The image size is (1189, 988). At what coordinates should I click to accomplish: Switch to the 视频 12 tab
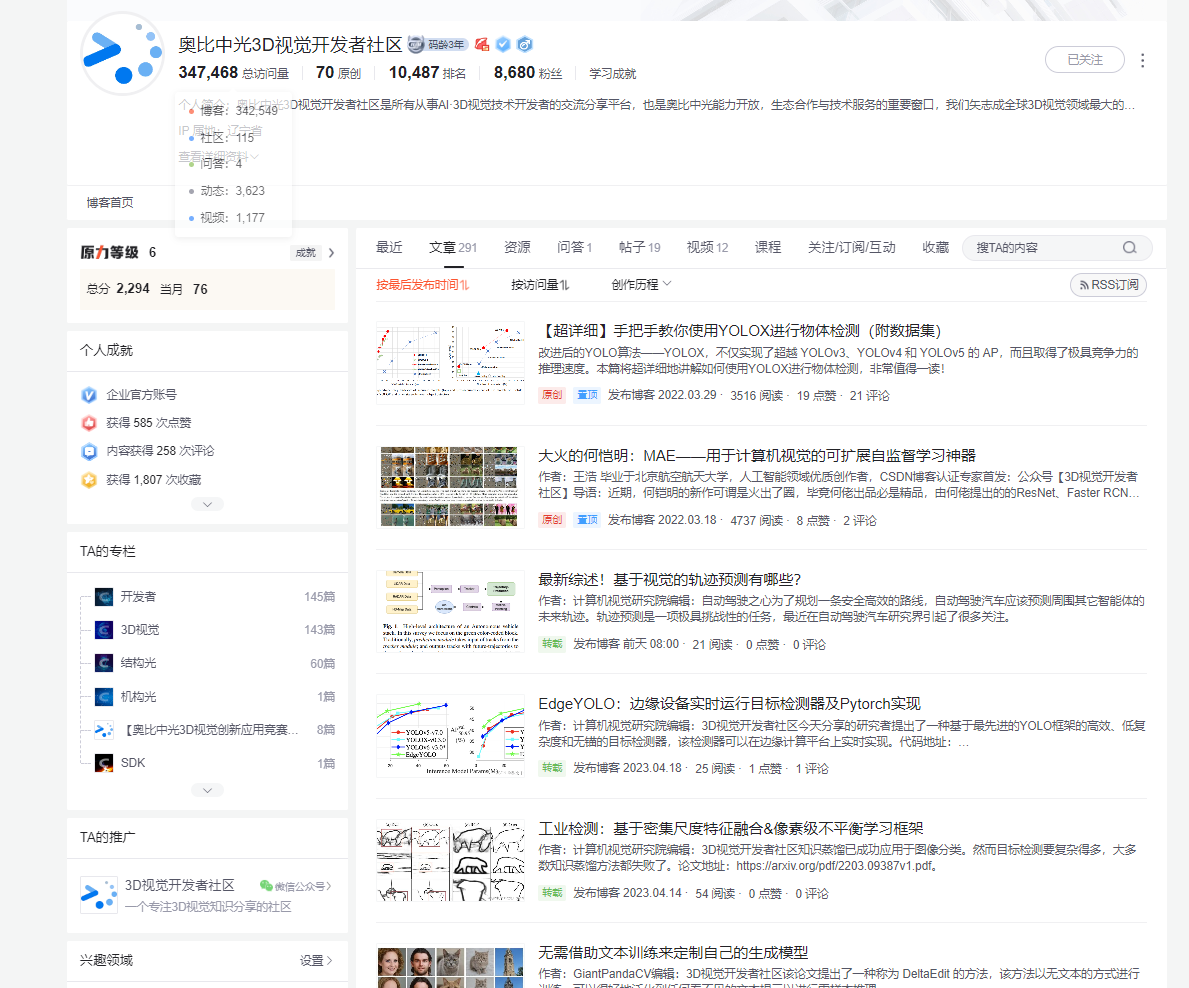tap(707, 247)
